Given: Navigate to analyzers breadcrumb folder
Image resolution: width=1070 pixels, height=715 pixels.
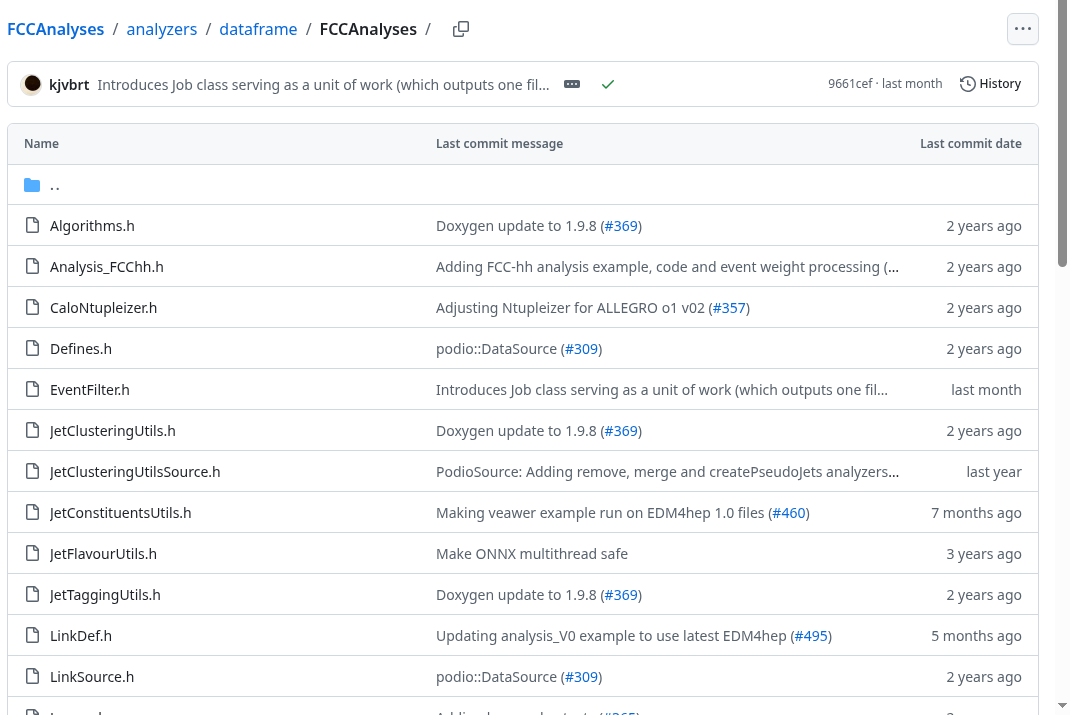Looking at the screenshot, I should click(x=162, y=29).
